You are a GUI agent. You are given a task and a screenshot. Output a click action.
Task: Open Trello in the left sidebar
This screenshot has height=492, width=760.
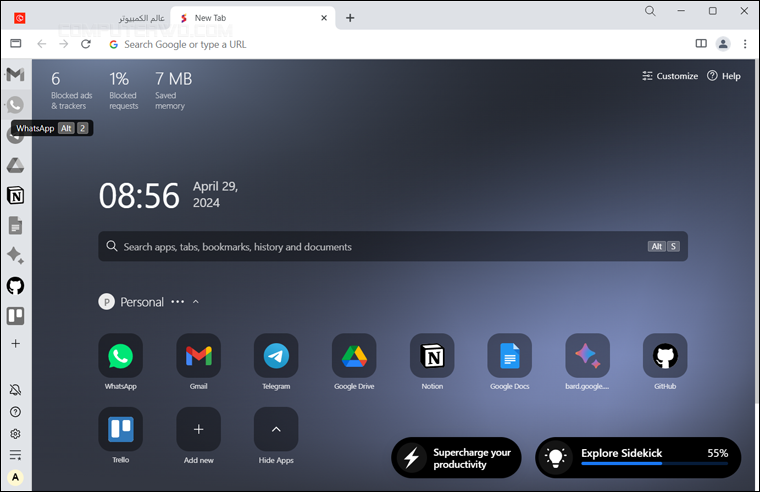(x=16, y=316)
